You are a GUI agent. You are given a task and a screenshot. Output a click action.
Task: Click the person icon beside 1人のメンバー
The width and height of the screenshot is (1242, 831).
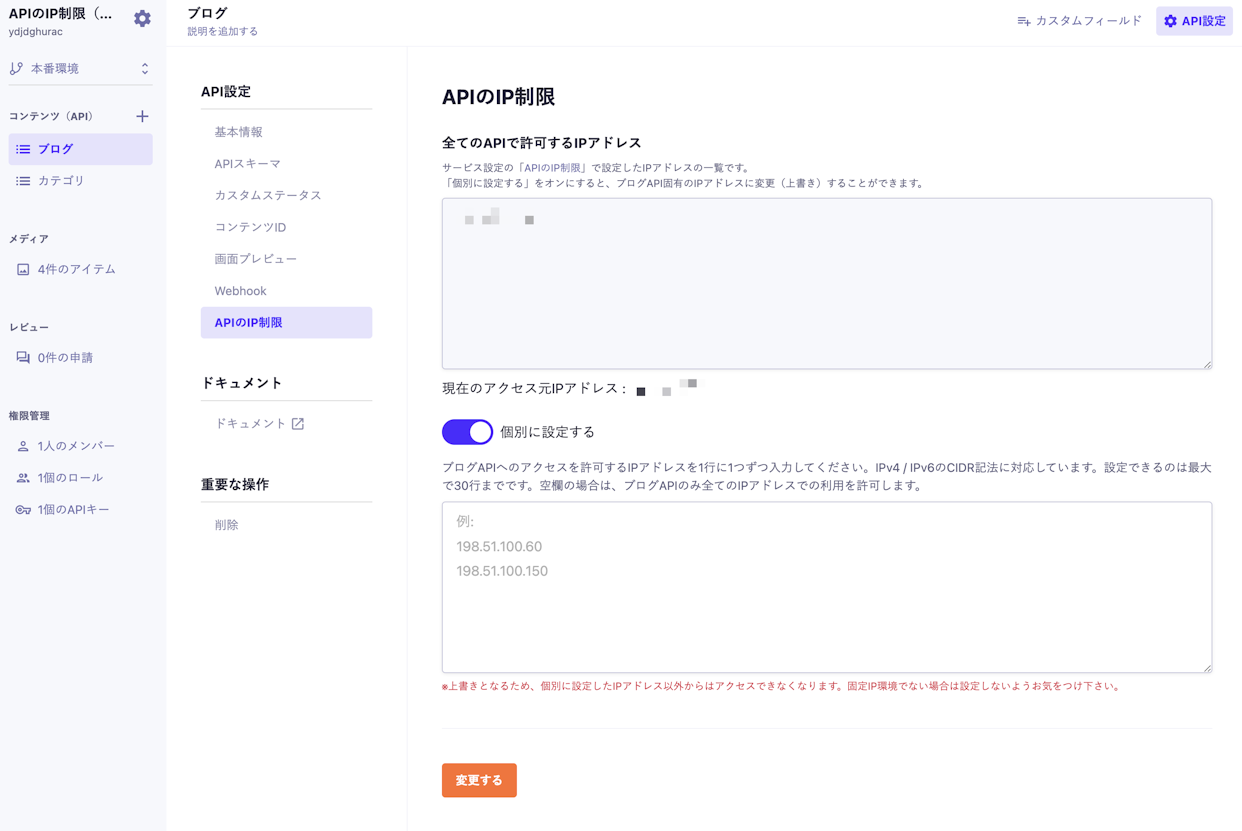click(23, 446)
